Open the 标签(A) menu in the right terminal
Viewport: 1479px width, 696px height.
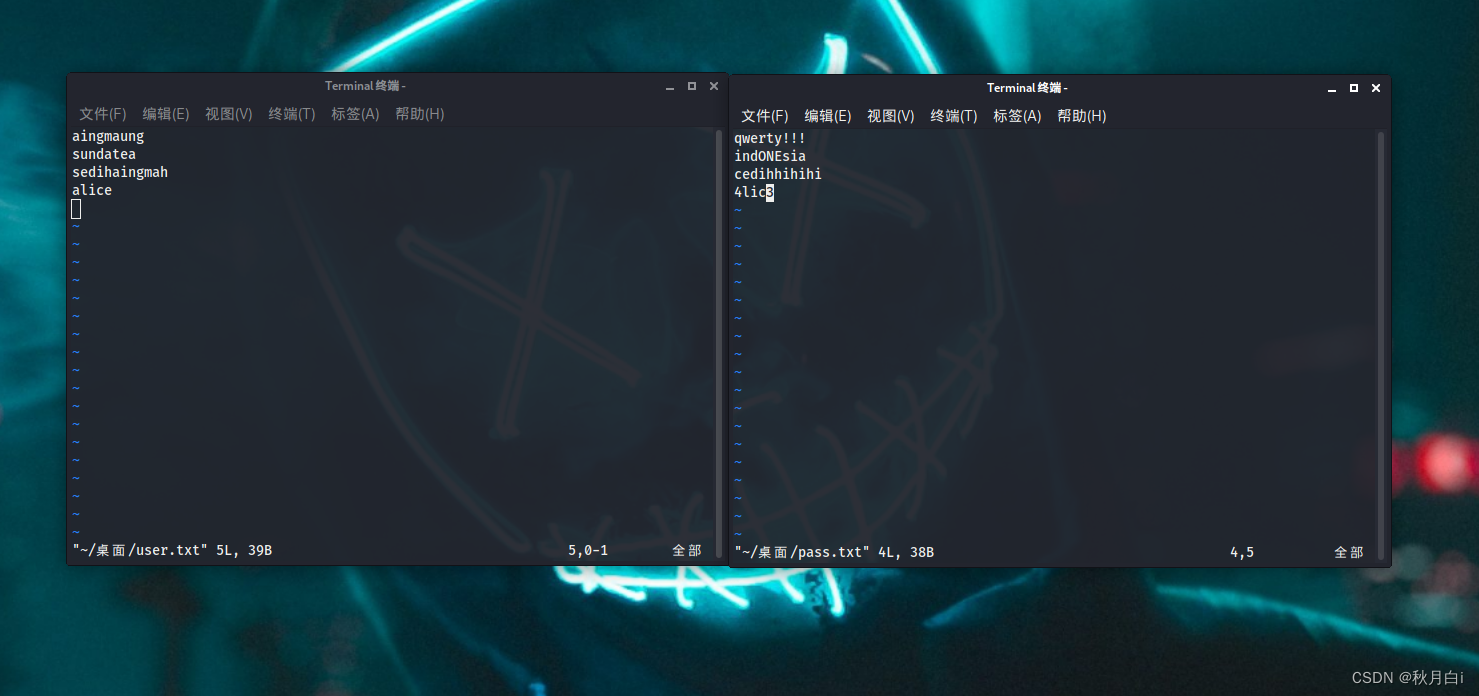[1016, 115]
